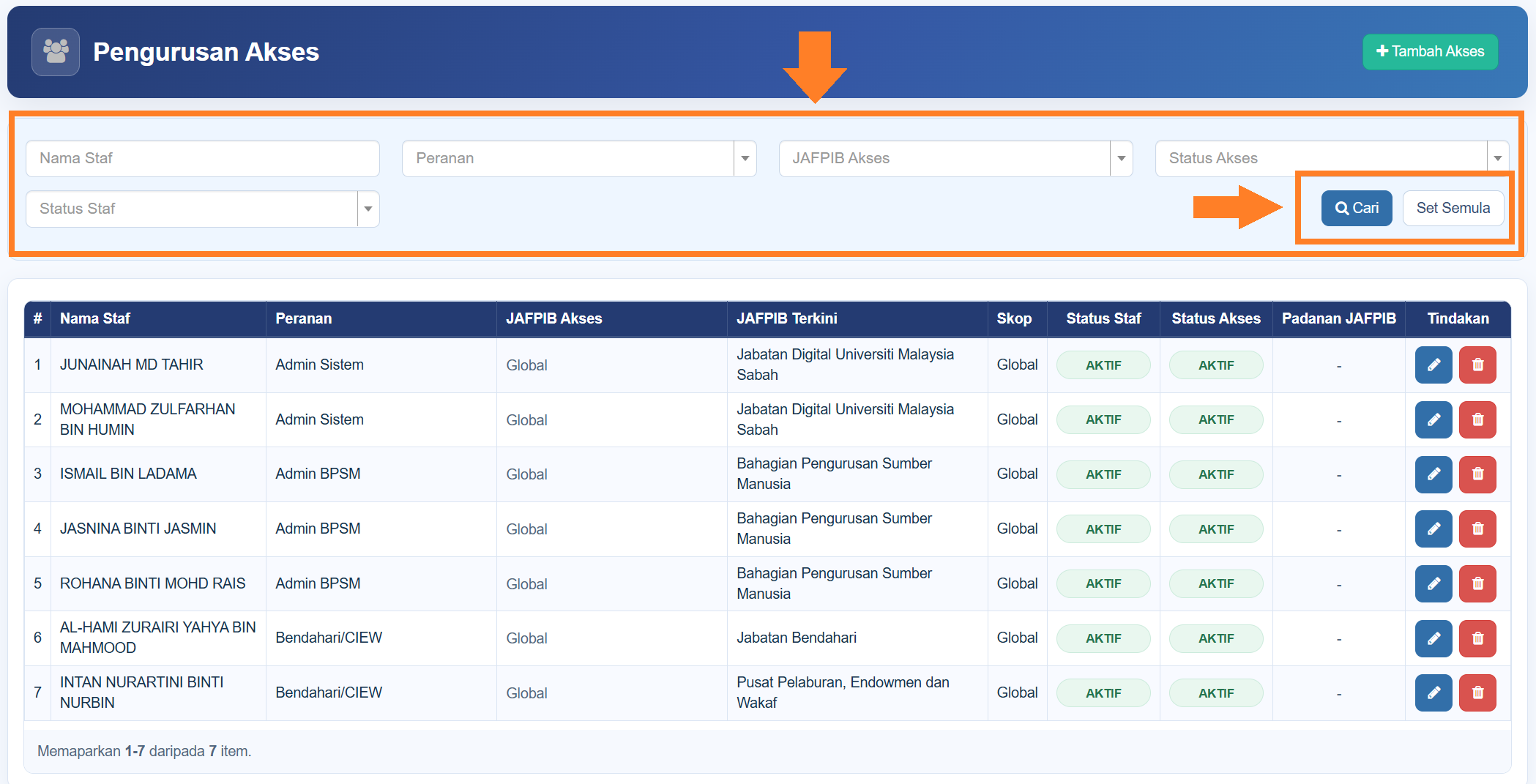Delete access for JASNINA BINTI JASMIN
The image size is (1536, 784).
coord(1477,529)
